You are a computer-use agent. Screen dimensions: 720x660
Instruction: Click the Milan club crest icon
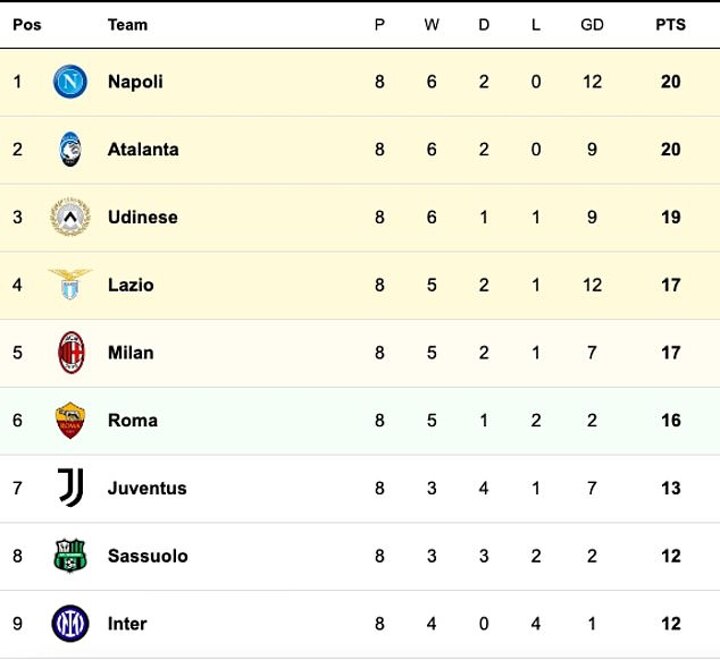(x=70, y=352)
